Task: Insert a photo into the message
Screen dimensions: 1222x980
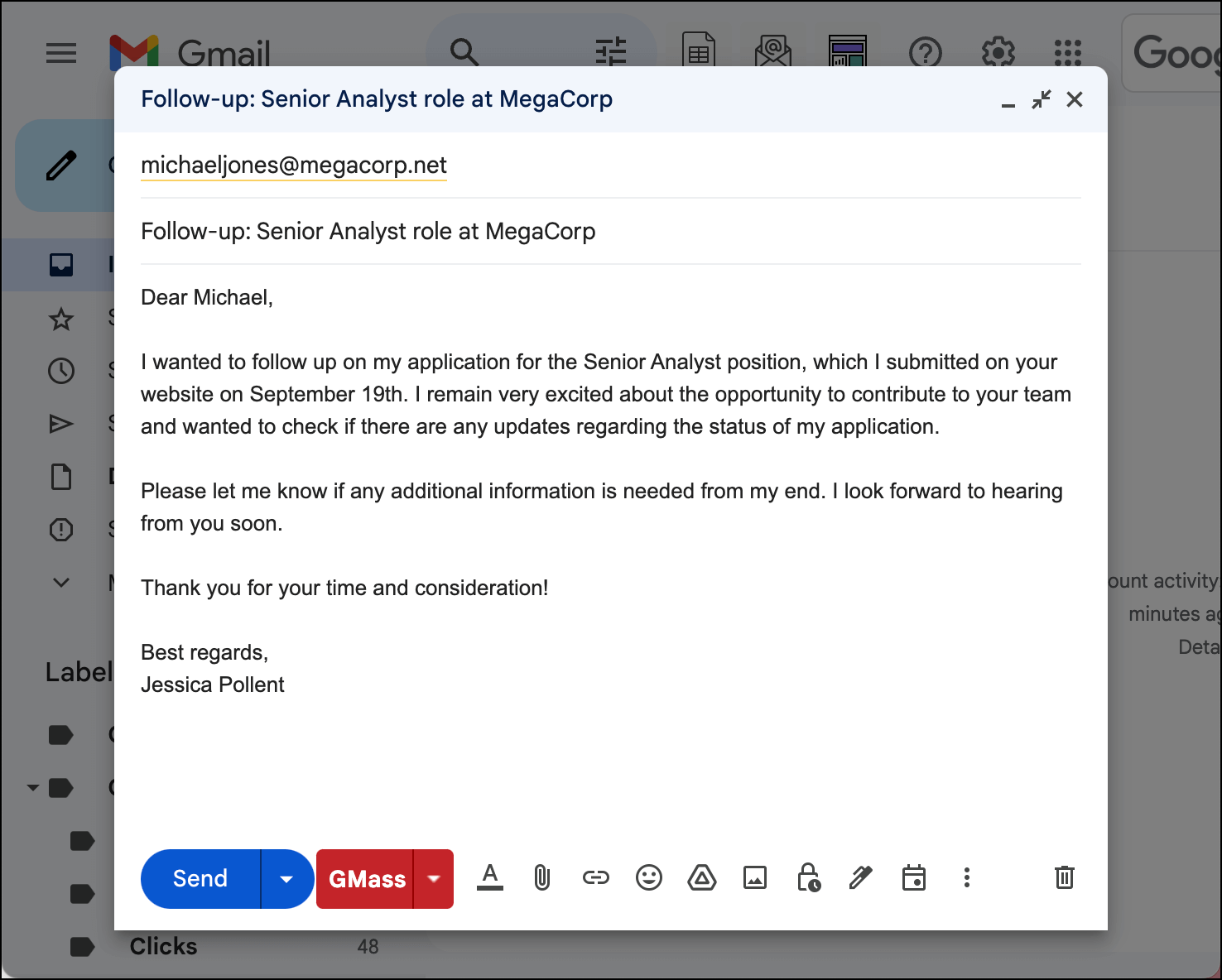Action: [755, 877]
